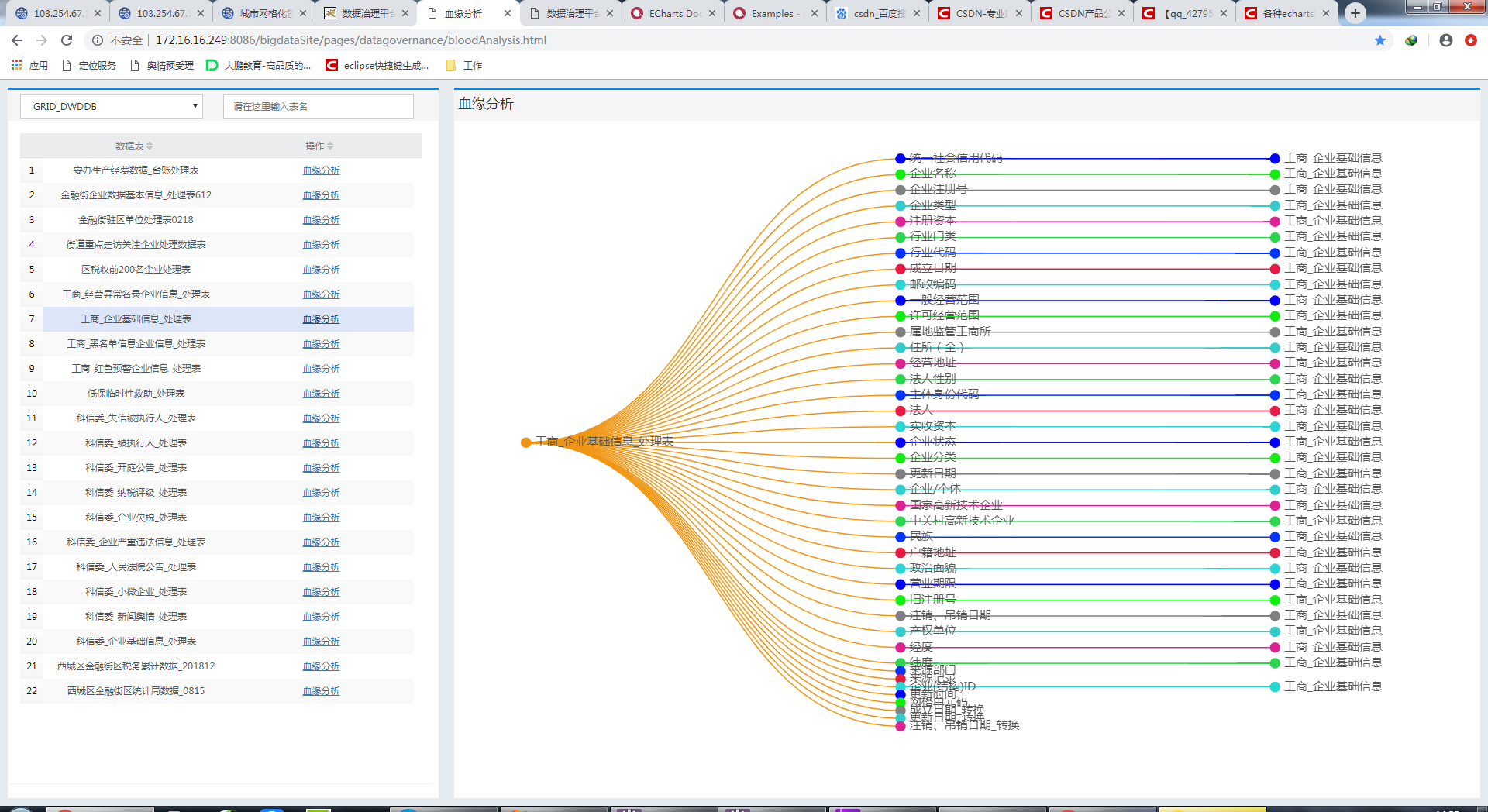Switch to the csdn_百度搜 tab
The height and width of the screenshot is (812, 1488).
(x=879, y=13)
